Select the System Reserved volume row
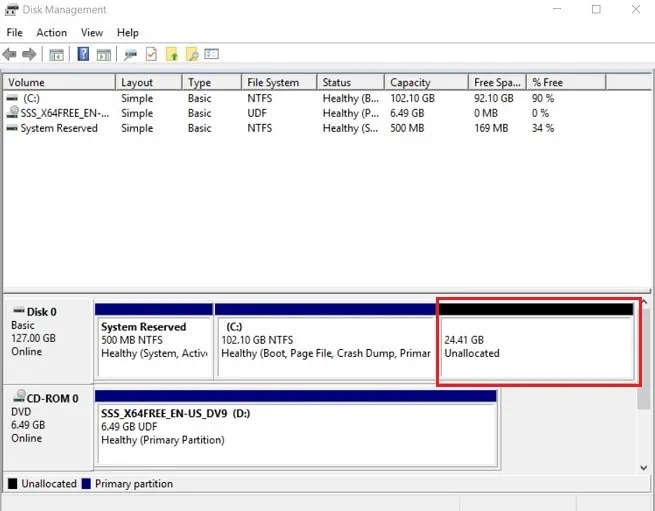This screenshot has width=655, height=511. click(x=59, y=128)
